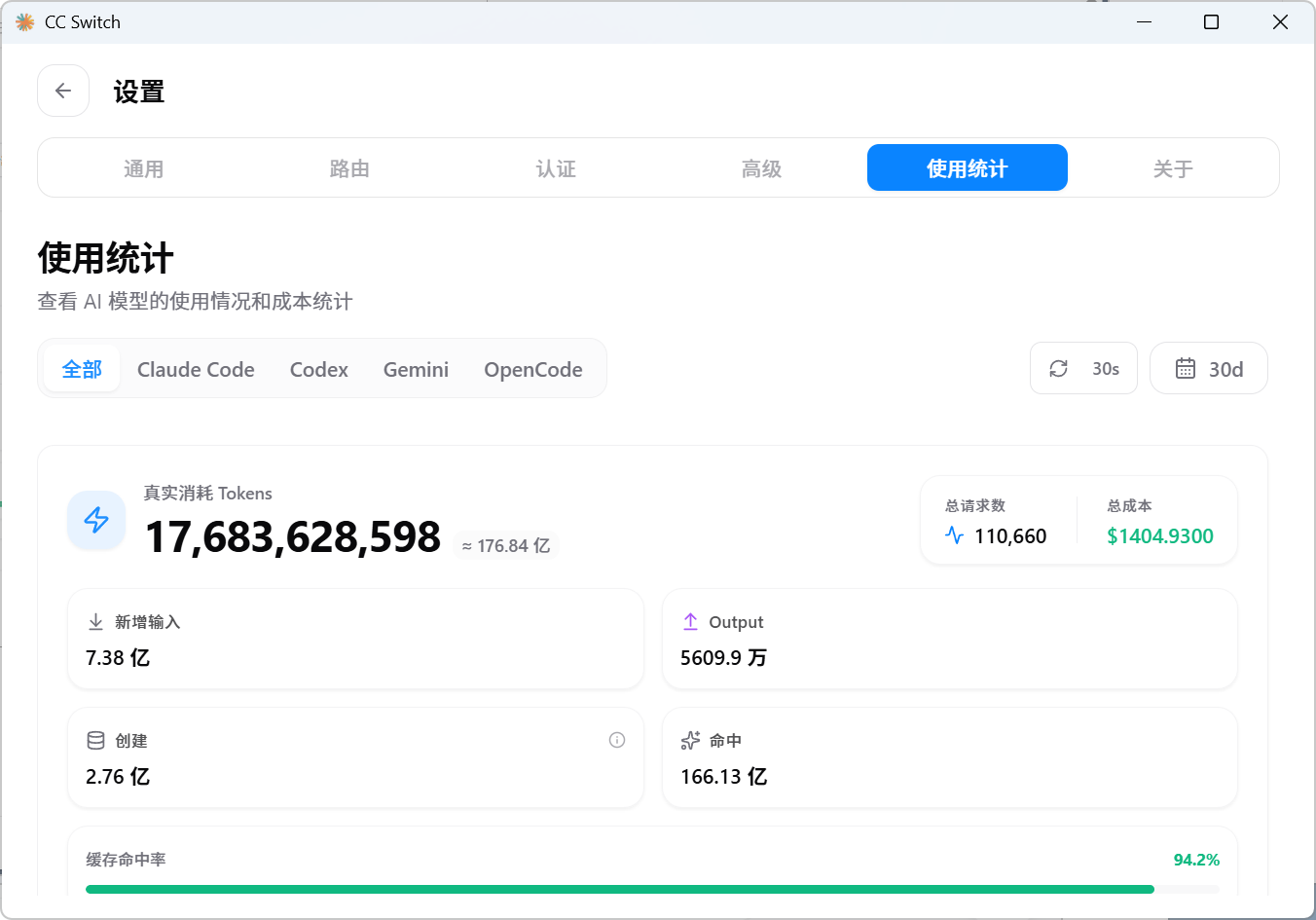Click the info icon in 创建 card

(x=617, y=740)
